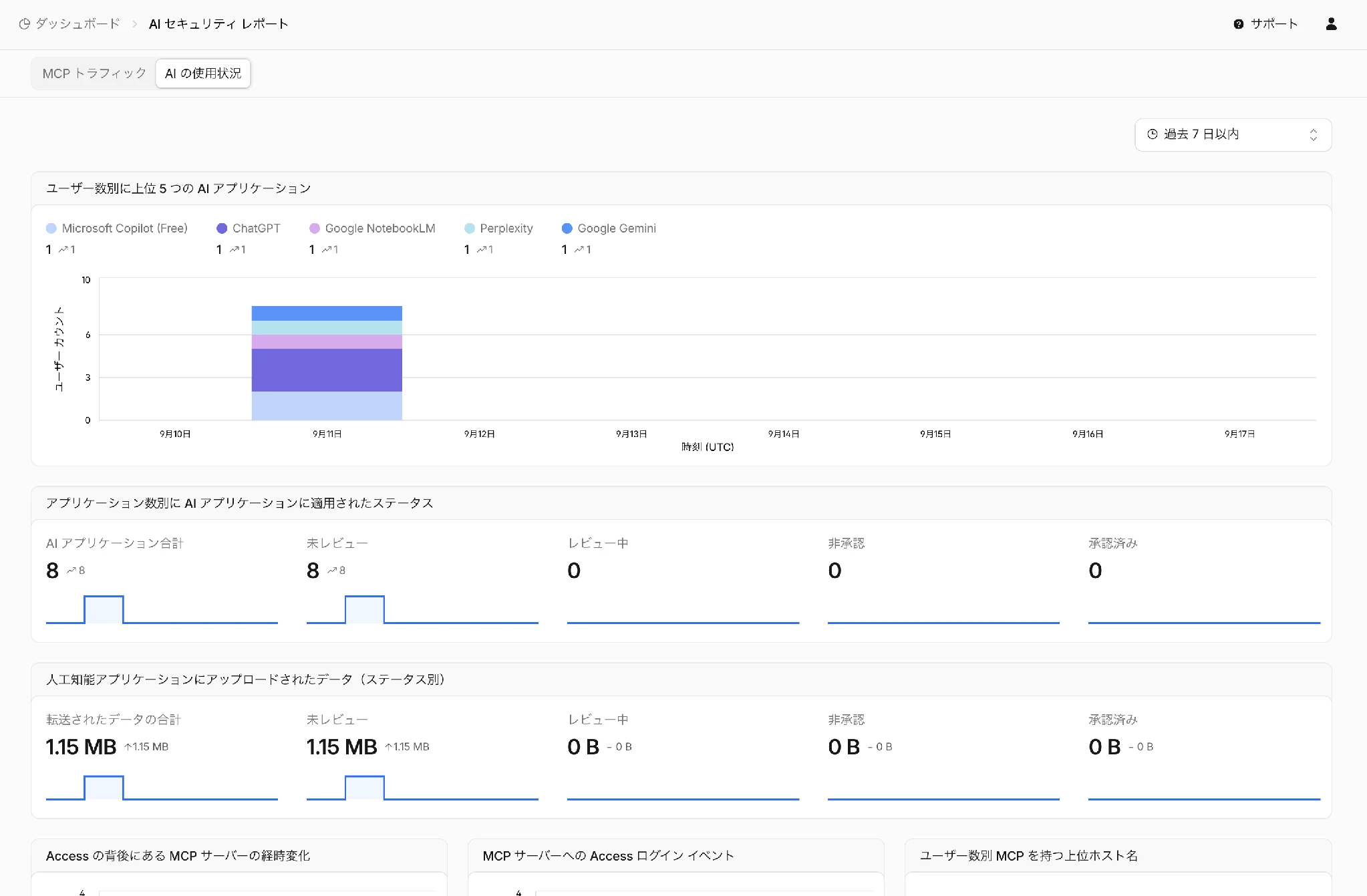The image size is (1367, 896).
Task: Click the MCP サーバーへの Access ログイン イベント heading
Action: pyautogui.click(x=609, y=856)
